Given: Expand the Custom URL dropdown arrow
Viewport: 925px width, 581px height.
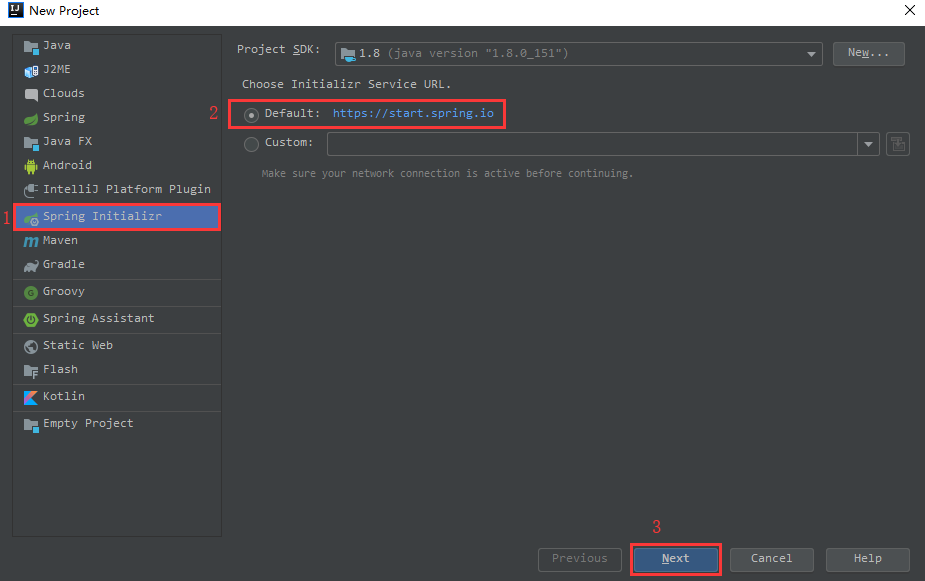Looking at the screenshot, I should pyautogui.click(x=868, y=143).
